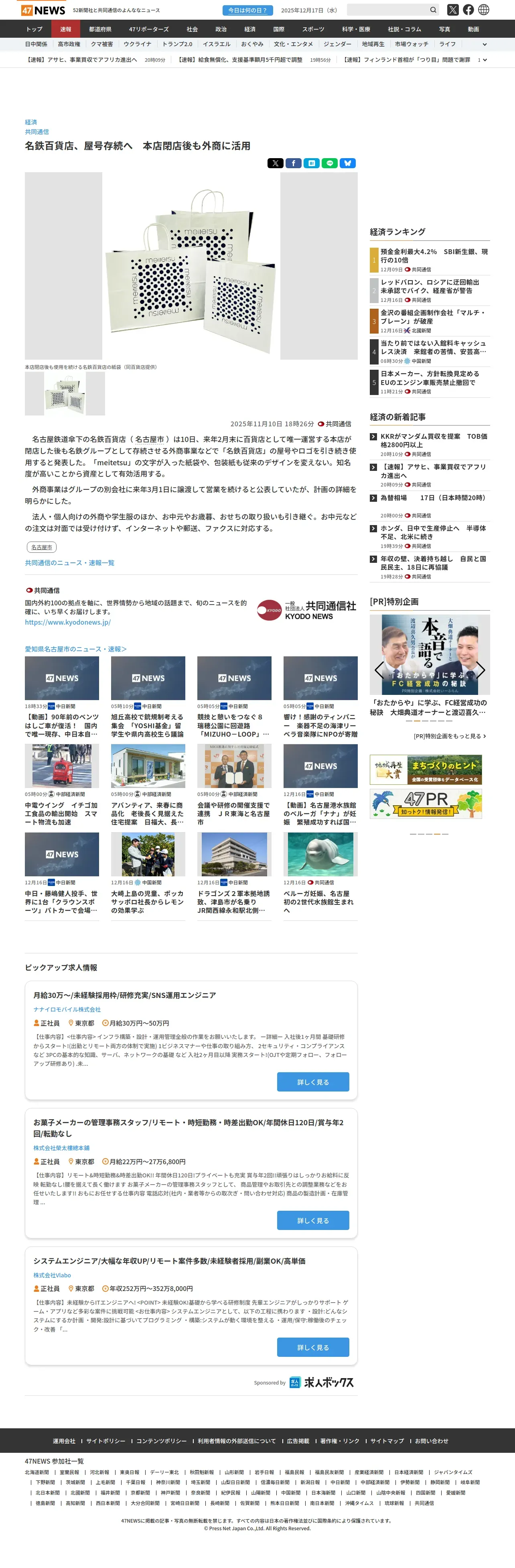Open new article KKRがマンダム買収を提案
The width and height of the screenshot is (515, 1568).
[x=434, y=441]
